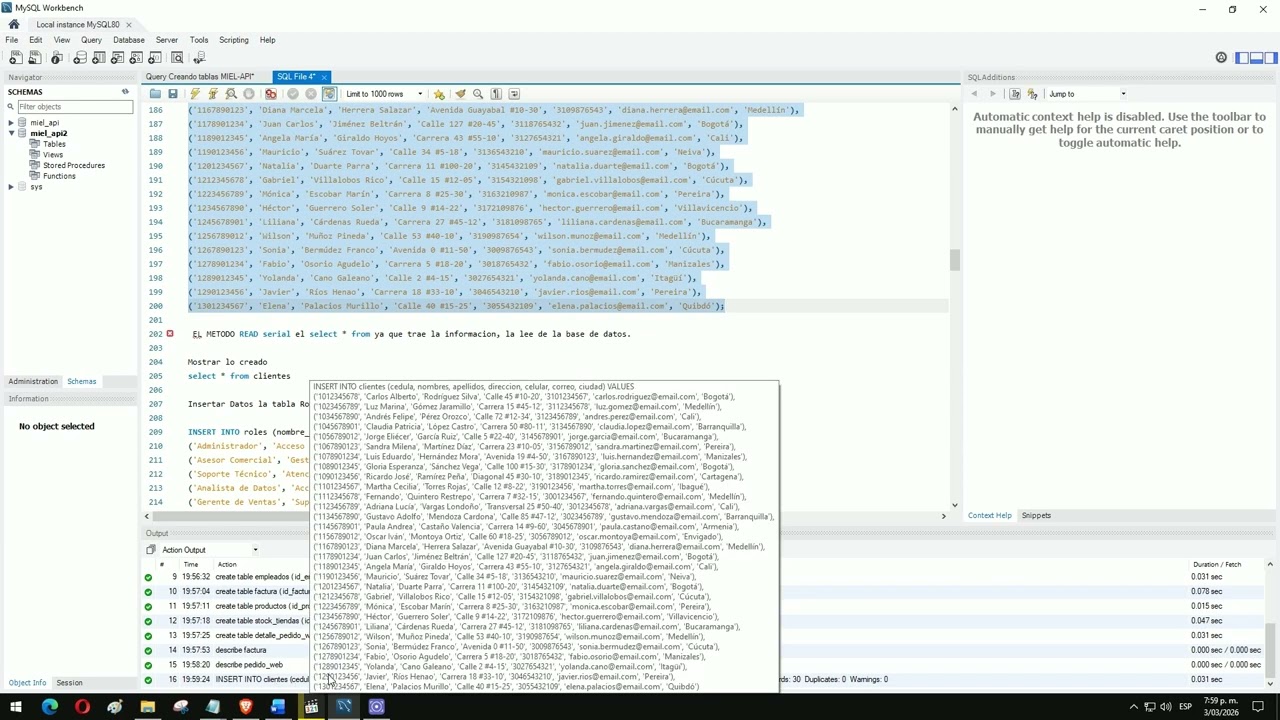Switch to the Administration tab
The image size is (1280, 720).
pyautogui.click(x=33, y=381)
